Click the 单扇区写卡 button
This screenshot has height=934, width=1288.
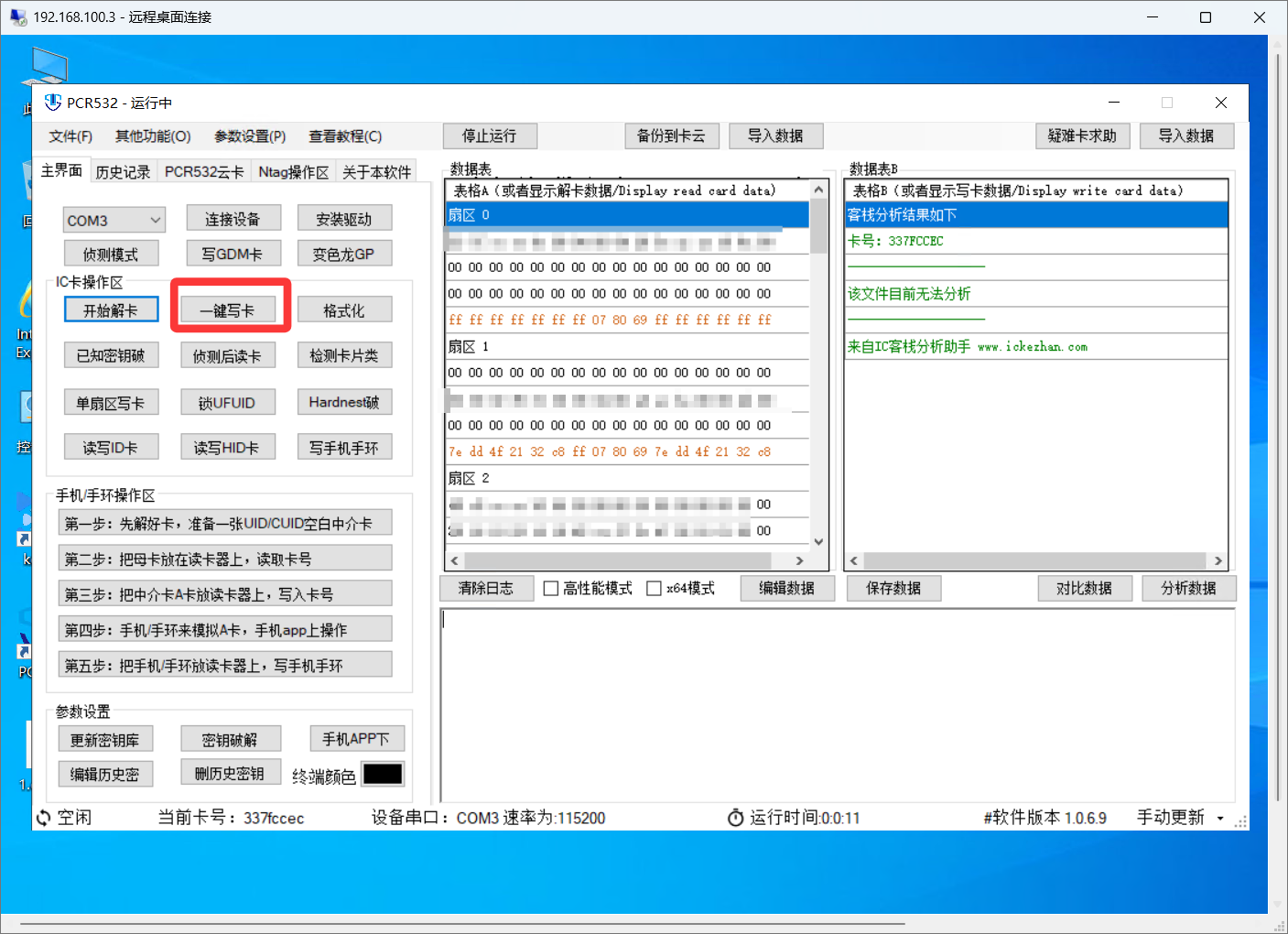coord(112,402)
